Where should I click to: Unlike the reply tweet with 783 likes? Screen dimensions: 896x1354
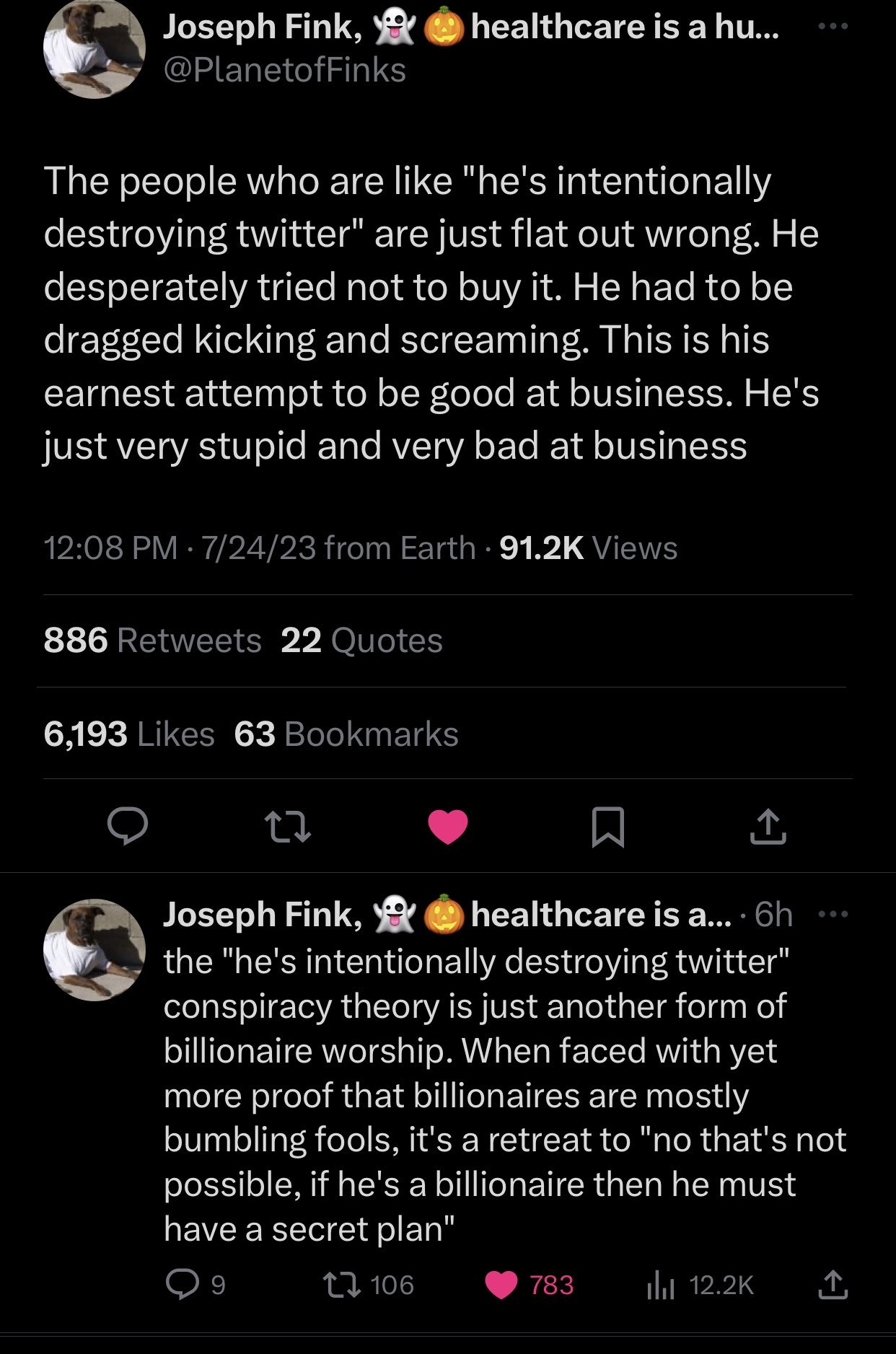[502, 1285]
